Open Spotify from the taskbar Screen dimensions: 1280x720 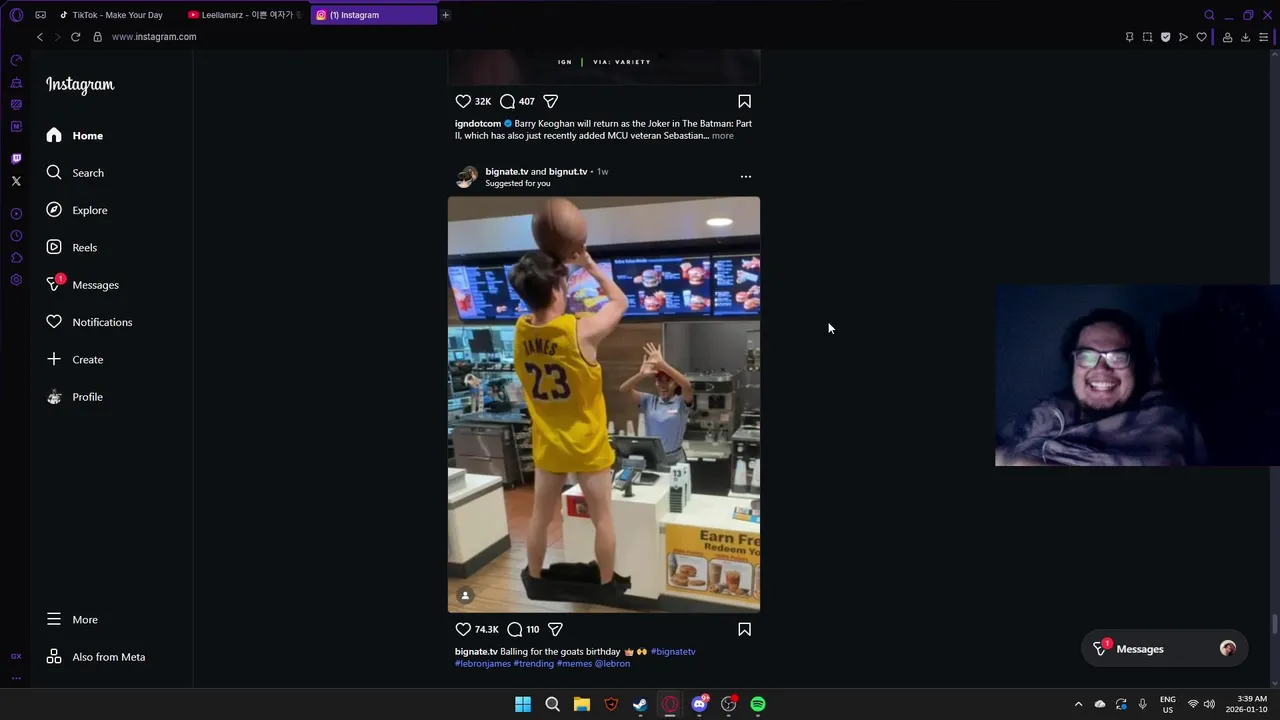click(x=758, y=704)
